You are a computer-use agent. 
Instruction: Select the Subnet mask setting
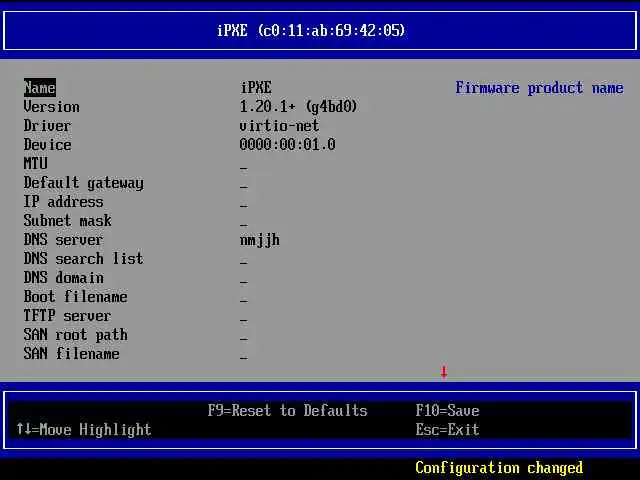pyautogui.click(x=67, y=221)
